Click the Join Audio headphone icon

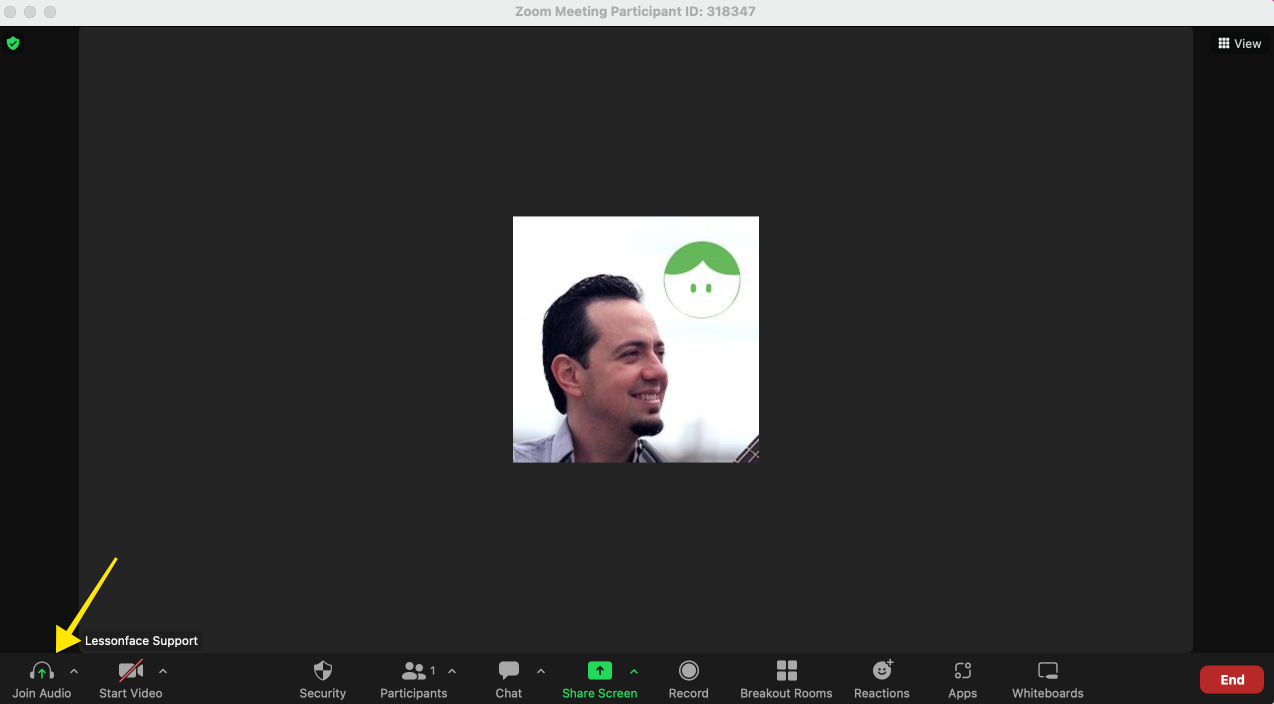(42, 672)
